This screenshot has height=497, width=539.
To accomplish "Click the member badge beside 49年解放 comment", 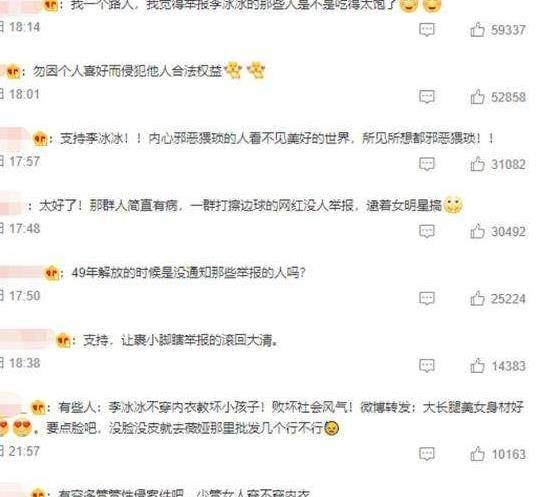I will 52,273.
